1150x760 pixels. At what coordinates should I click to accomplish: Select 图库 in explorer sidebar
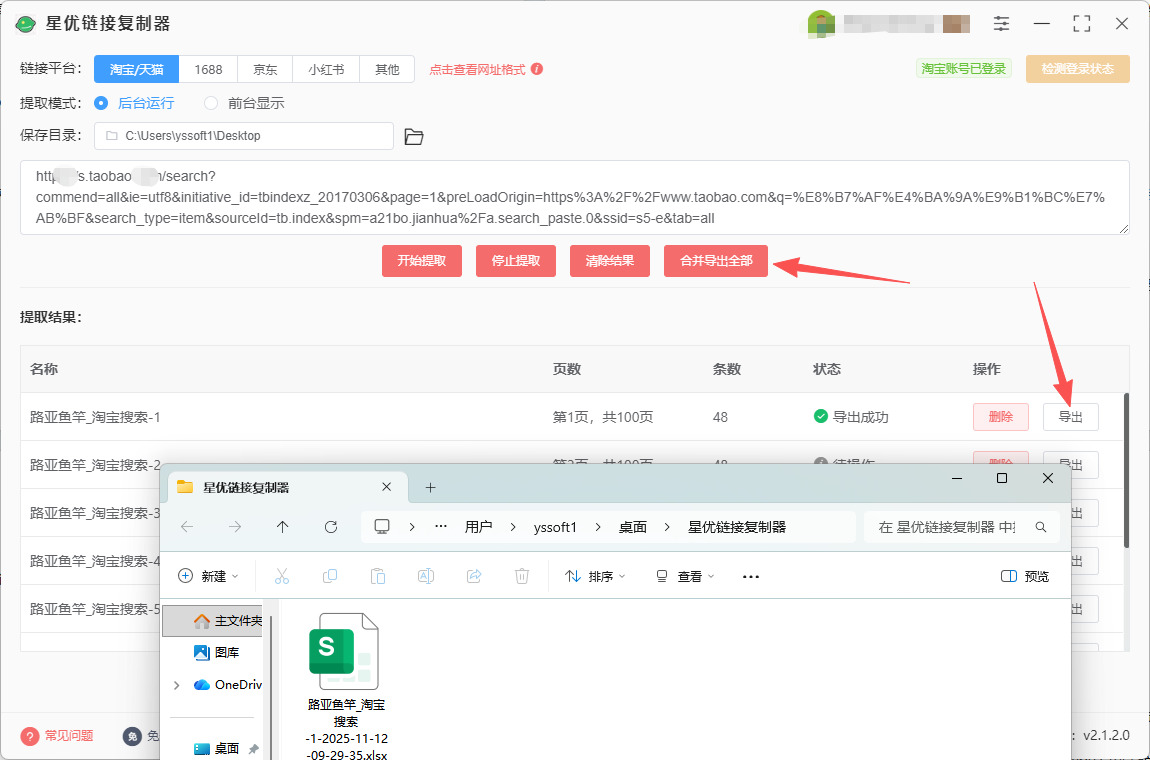tap(216, 652)
